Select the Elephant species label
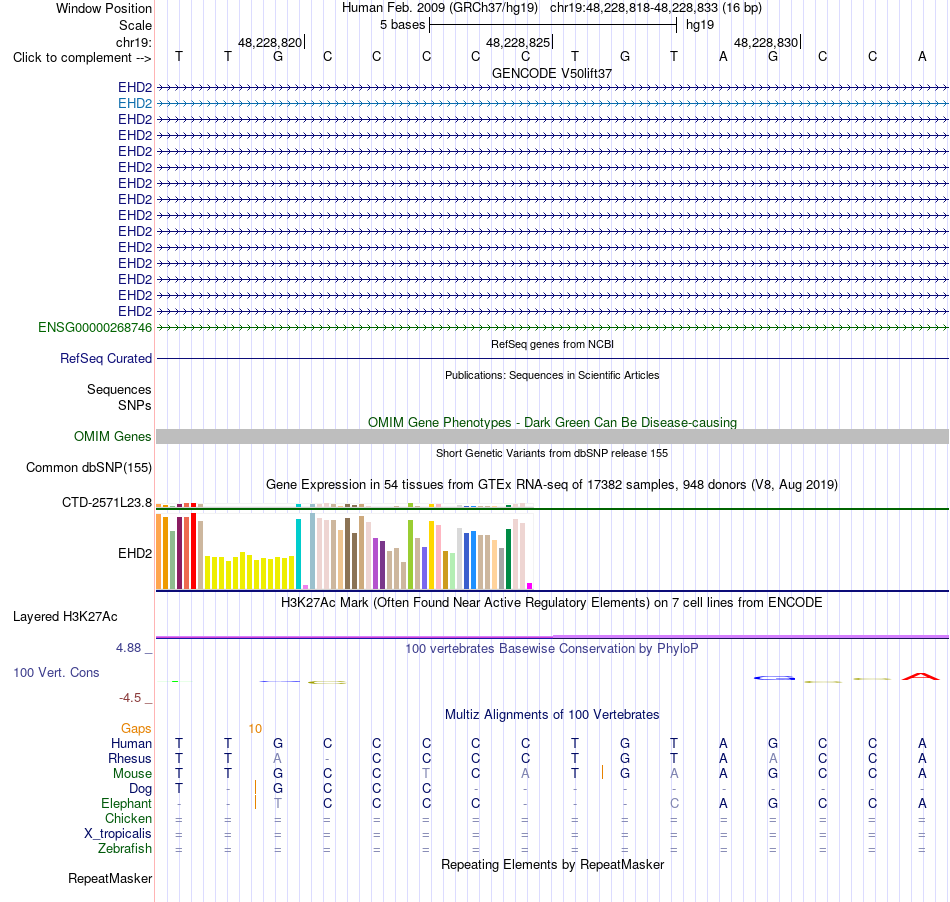This screenshot has height=902, width=950. pos(127,804)
